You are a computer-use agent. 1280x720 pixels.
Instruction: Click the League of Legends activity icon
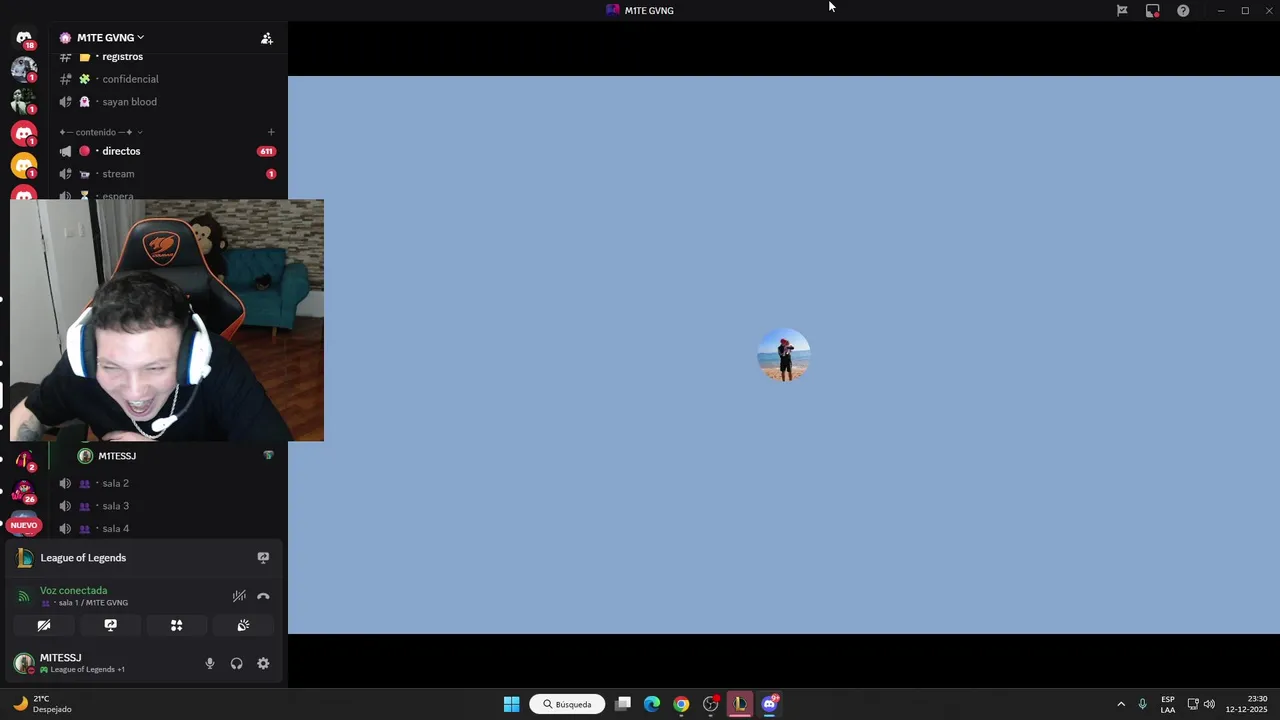pyautogui.click(x=25, y=558)
